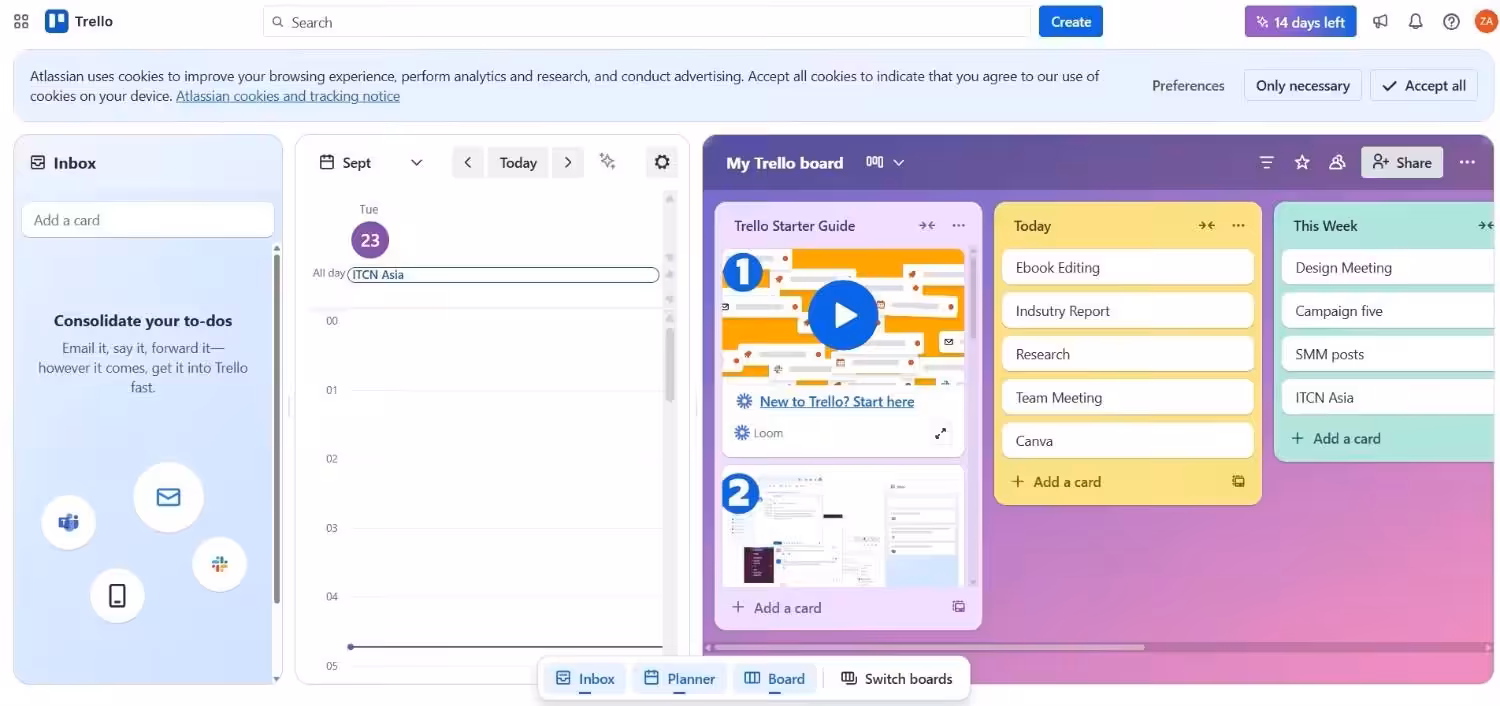Accept all cookies

tap(1424, 85)
